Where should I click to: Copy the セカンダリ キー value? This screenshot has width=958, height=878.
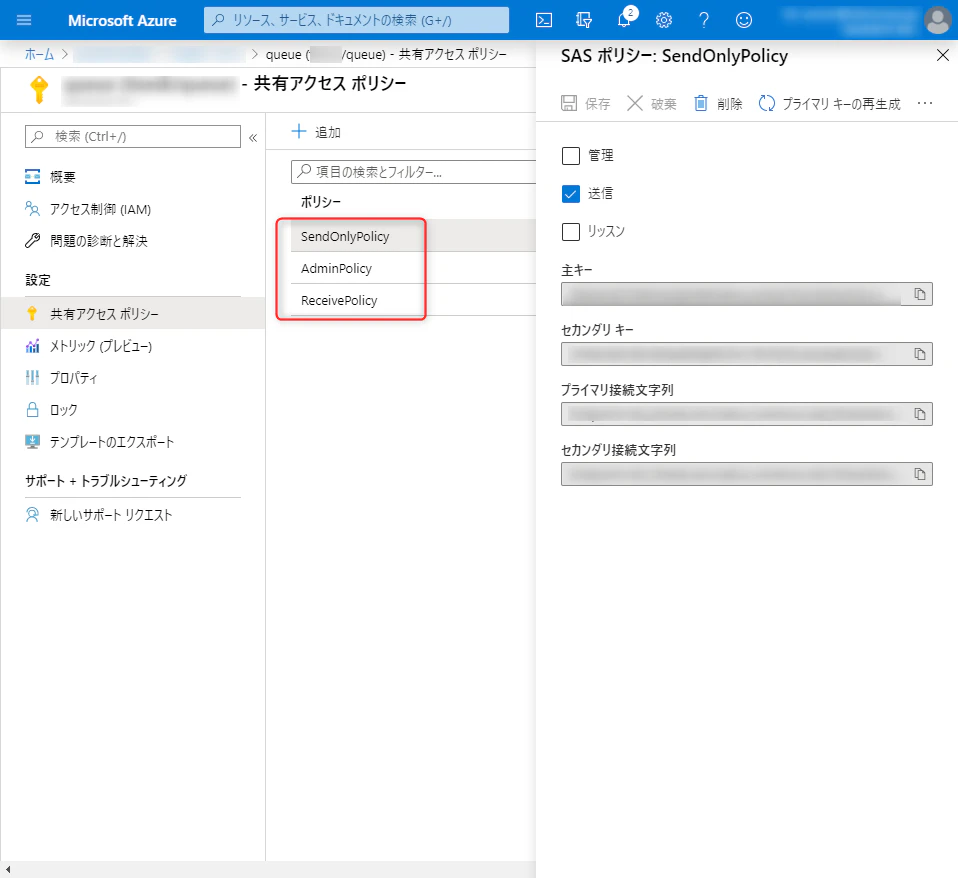click(x=920, y=354)
